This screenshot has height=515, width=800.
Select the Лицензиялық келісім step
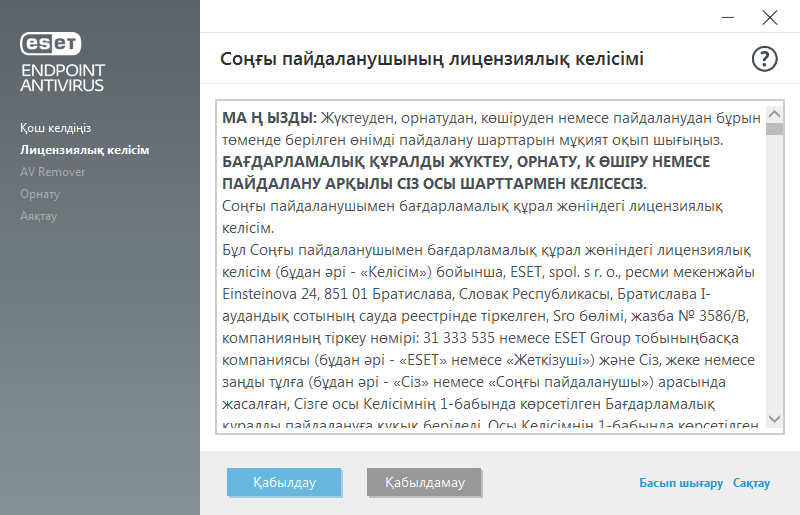(x=85, y=150)
